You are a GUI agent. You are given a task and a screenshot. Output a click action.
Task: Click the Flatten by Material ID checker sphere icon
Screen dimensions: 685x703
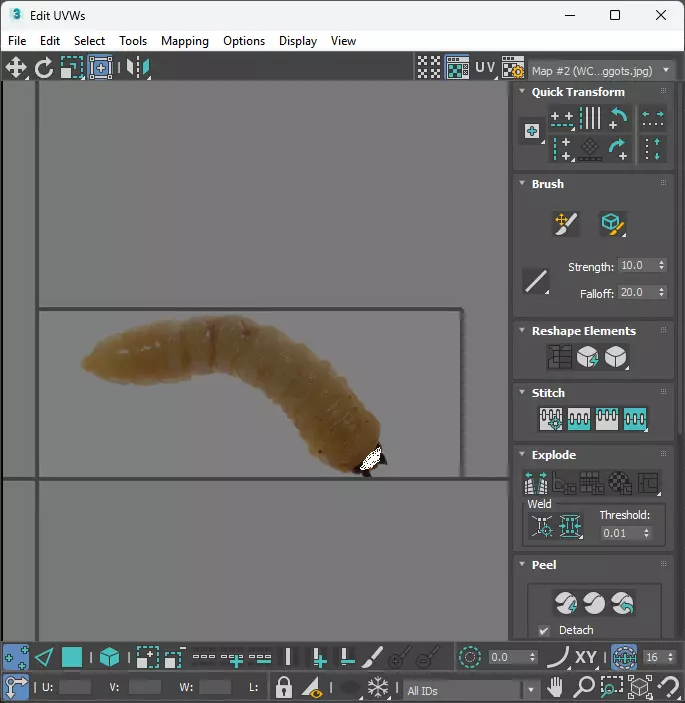(x=620, y=483)
